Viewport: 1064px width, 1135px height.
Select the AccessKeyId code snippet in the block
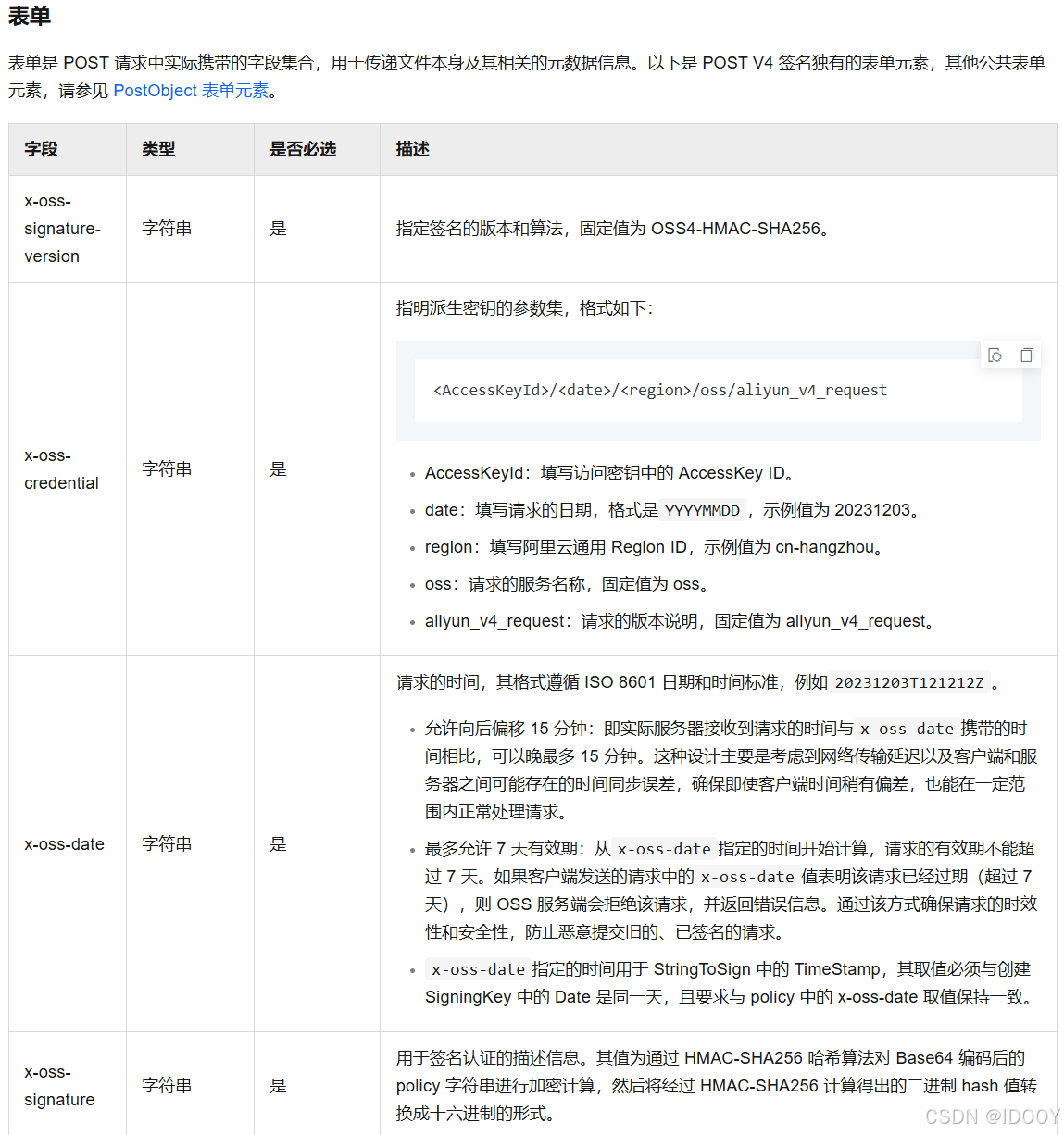(658, 390)
